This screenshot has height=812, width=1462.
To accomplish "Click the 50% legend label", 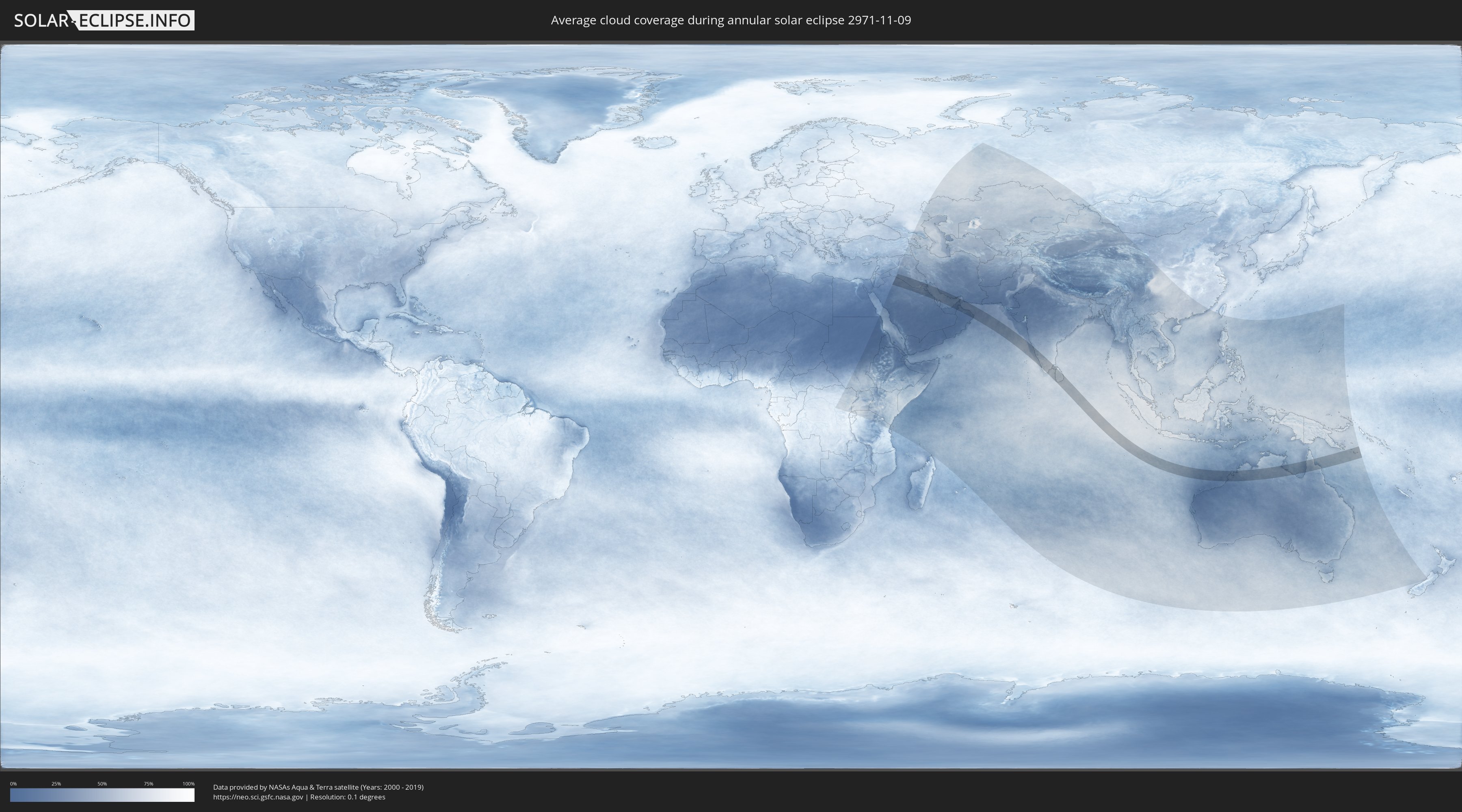I will point(102,784).
